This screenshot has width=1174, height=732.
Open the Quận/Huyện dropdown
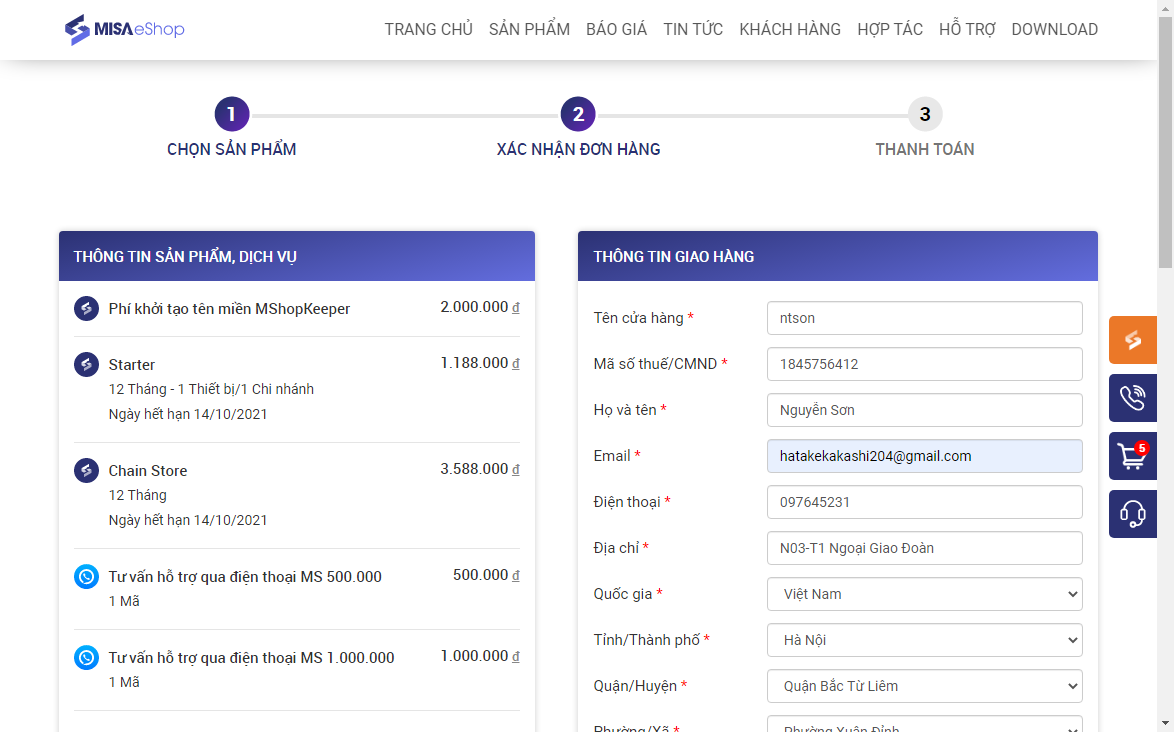[925, 686]
